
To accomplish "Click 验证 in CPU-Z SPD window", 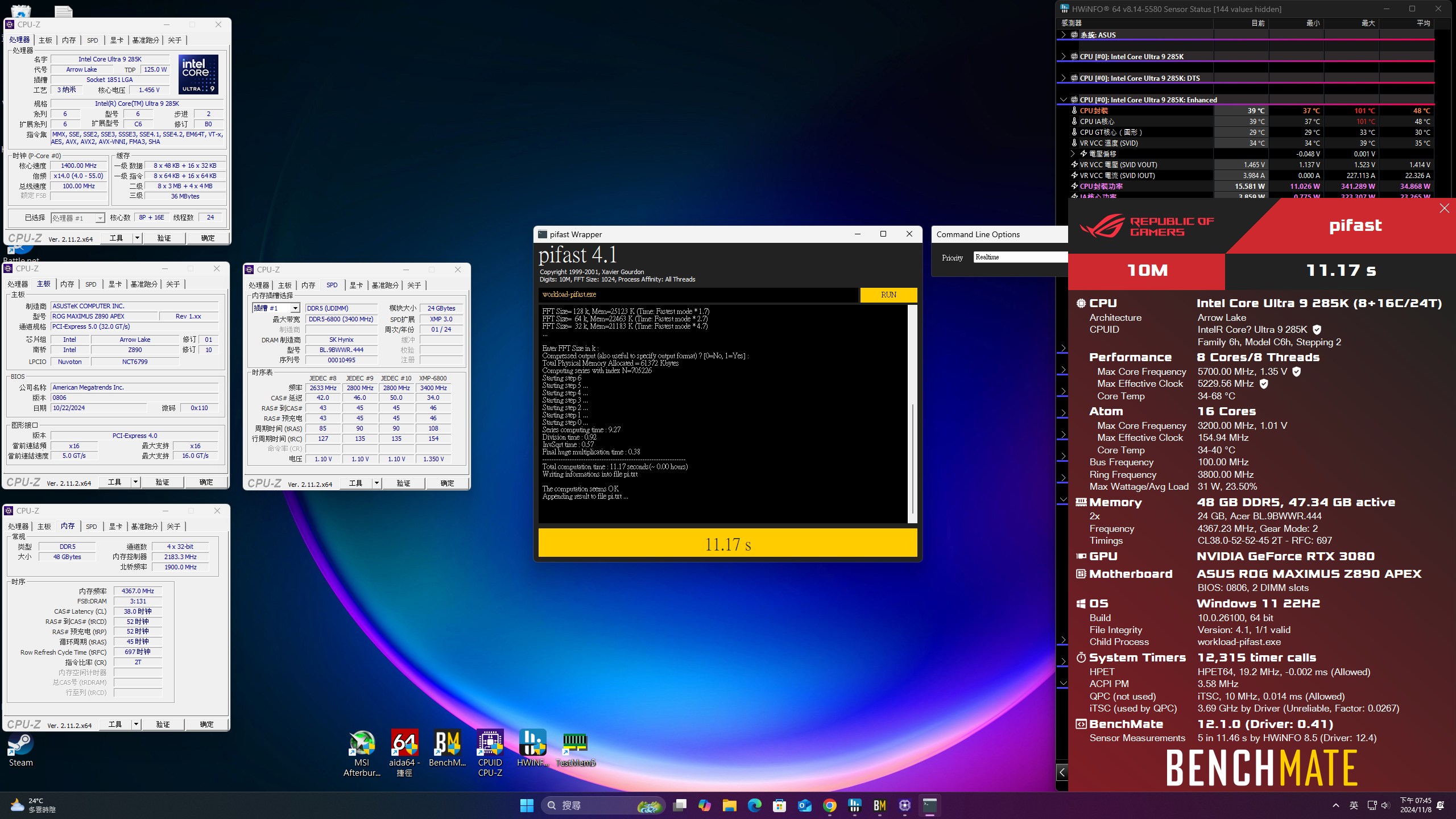I will (x=404, y=483).
